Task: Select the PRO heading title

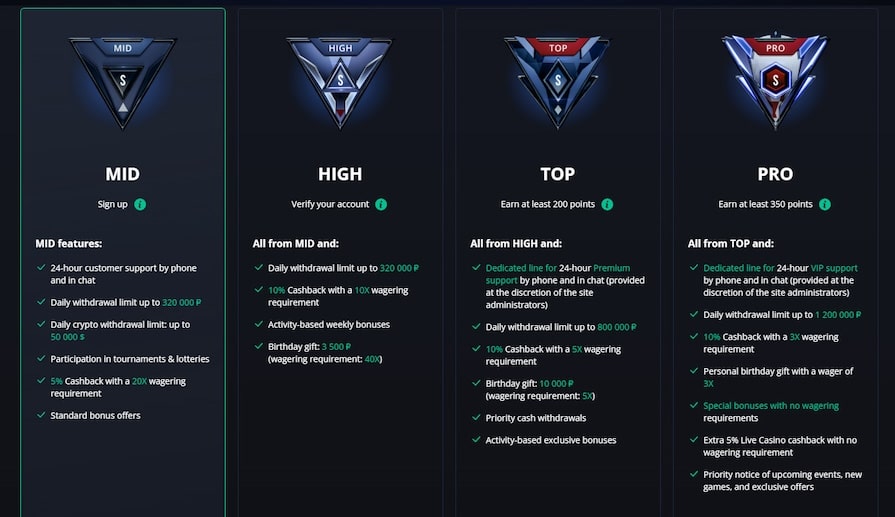Action: click(x=775, y=174)
